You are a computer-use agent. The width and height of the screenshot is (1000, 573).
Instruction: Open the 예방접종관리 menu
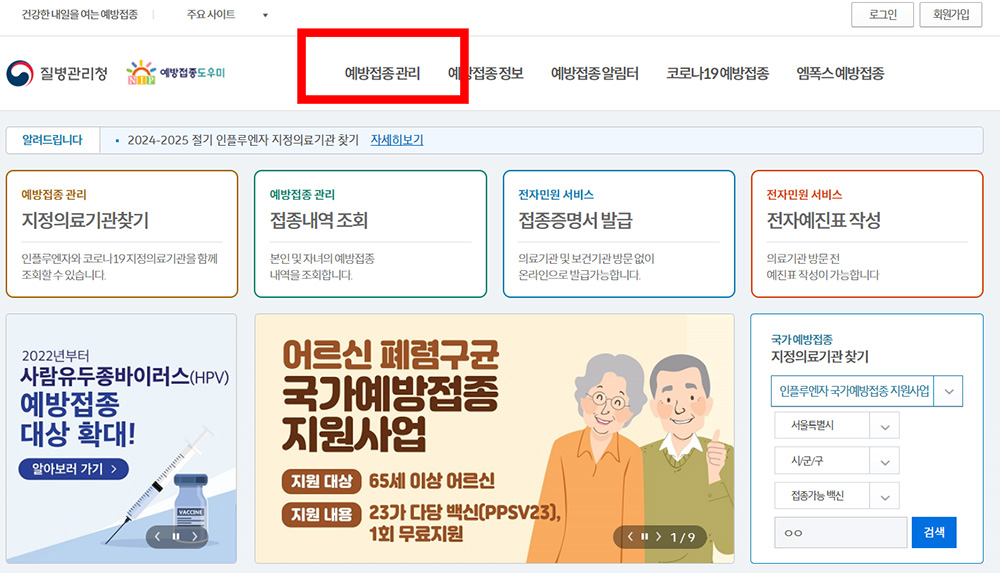point(382,73)
